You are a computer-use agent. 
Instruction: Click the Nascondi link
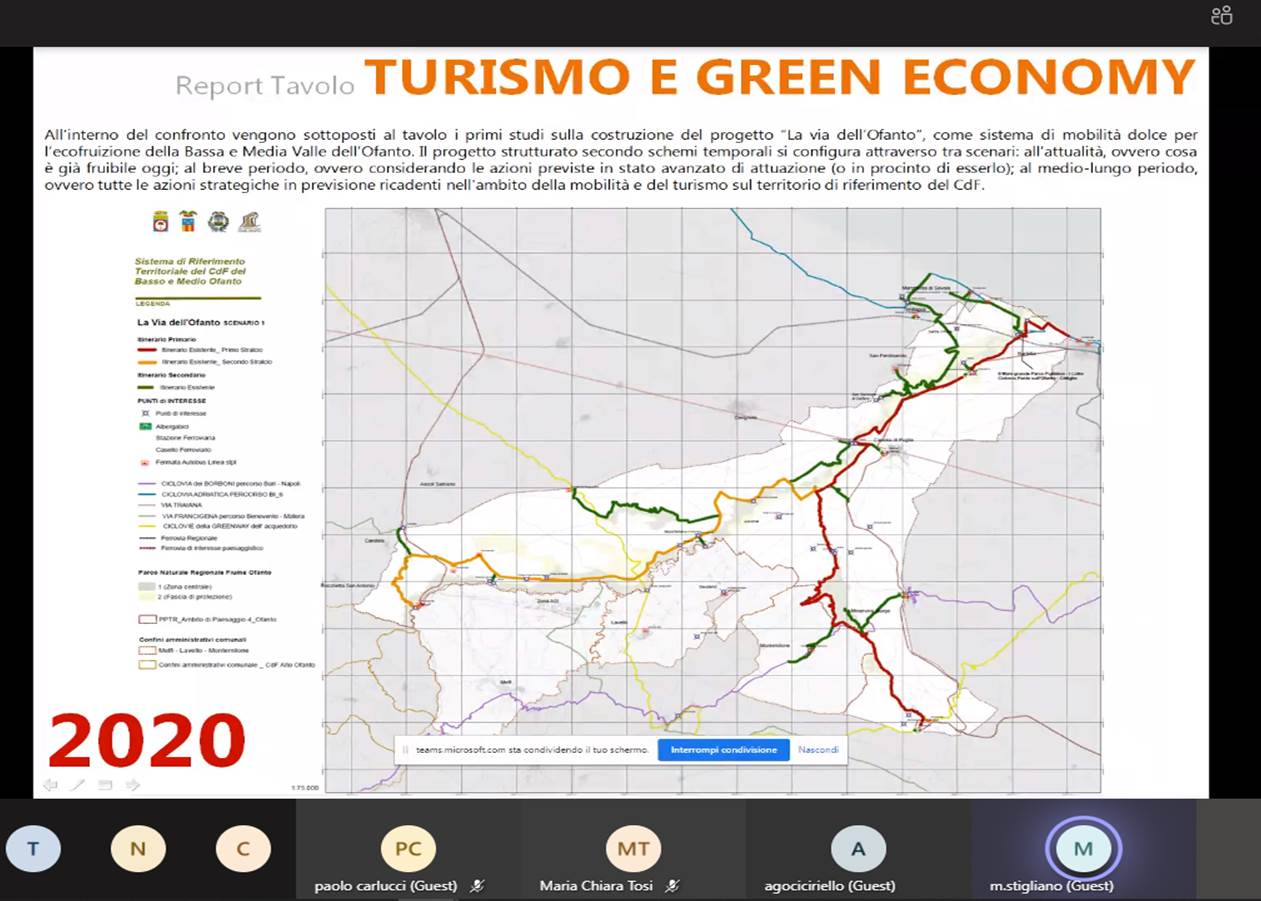pos(818,749)
